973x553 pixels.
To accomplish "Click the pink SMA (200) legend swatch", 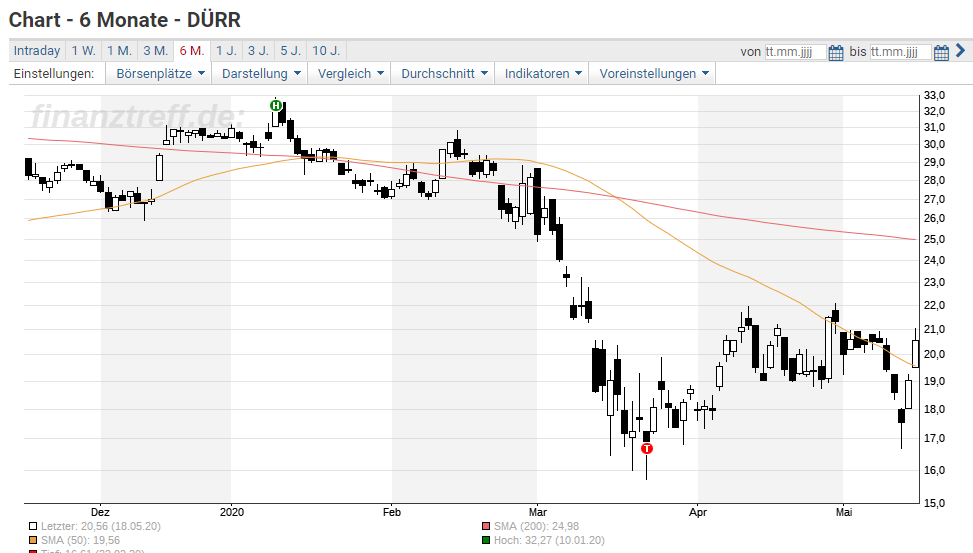I will click(486, 526).
